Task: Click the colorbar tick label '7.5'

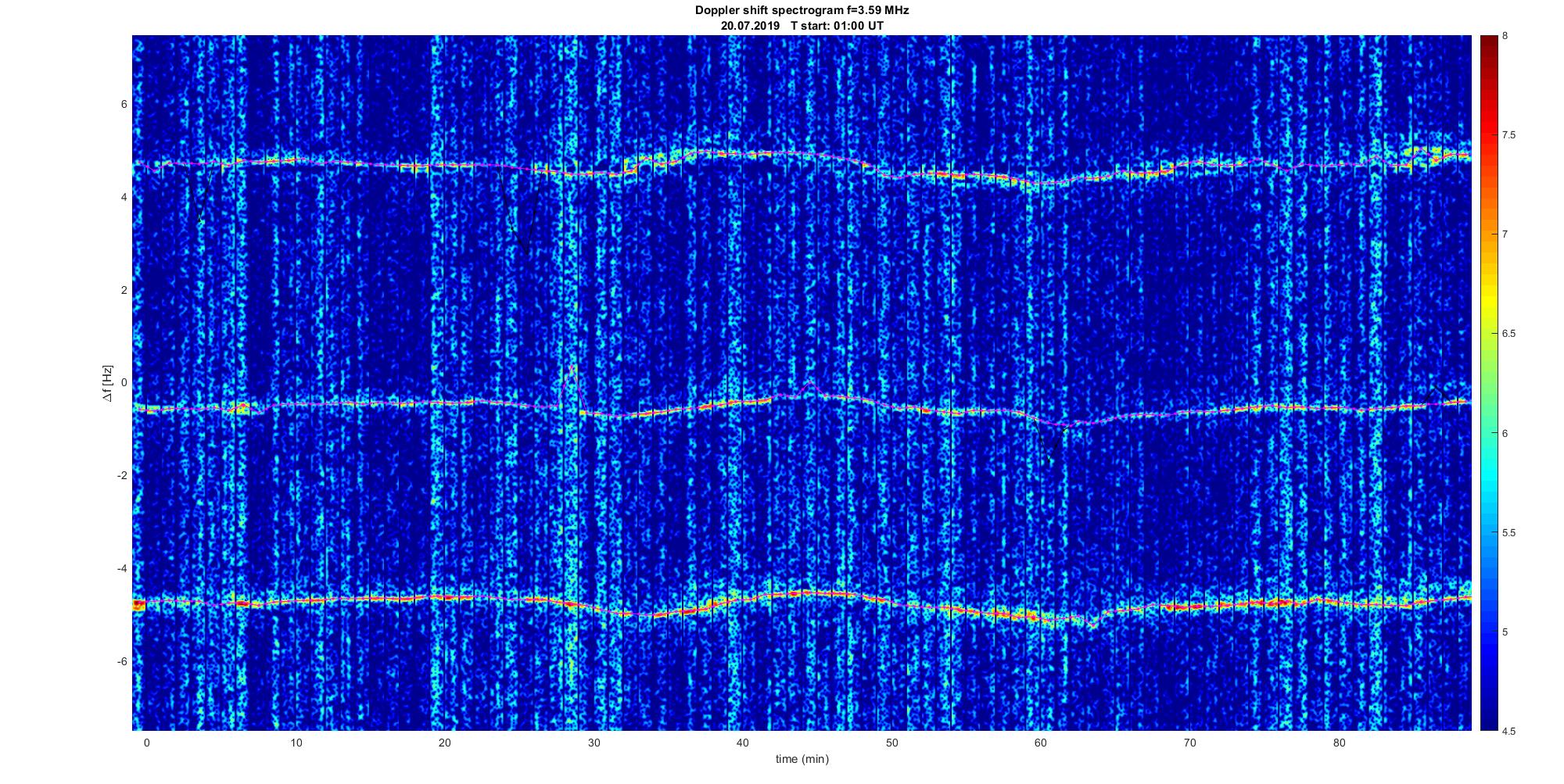Action: (x=1508, y=135)
